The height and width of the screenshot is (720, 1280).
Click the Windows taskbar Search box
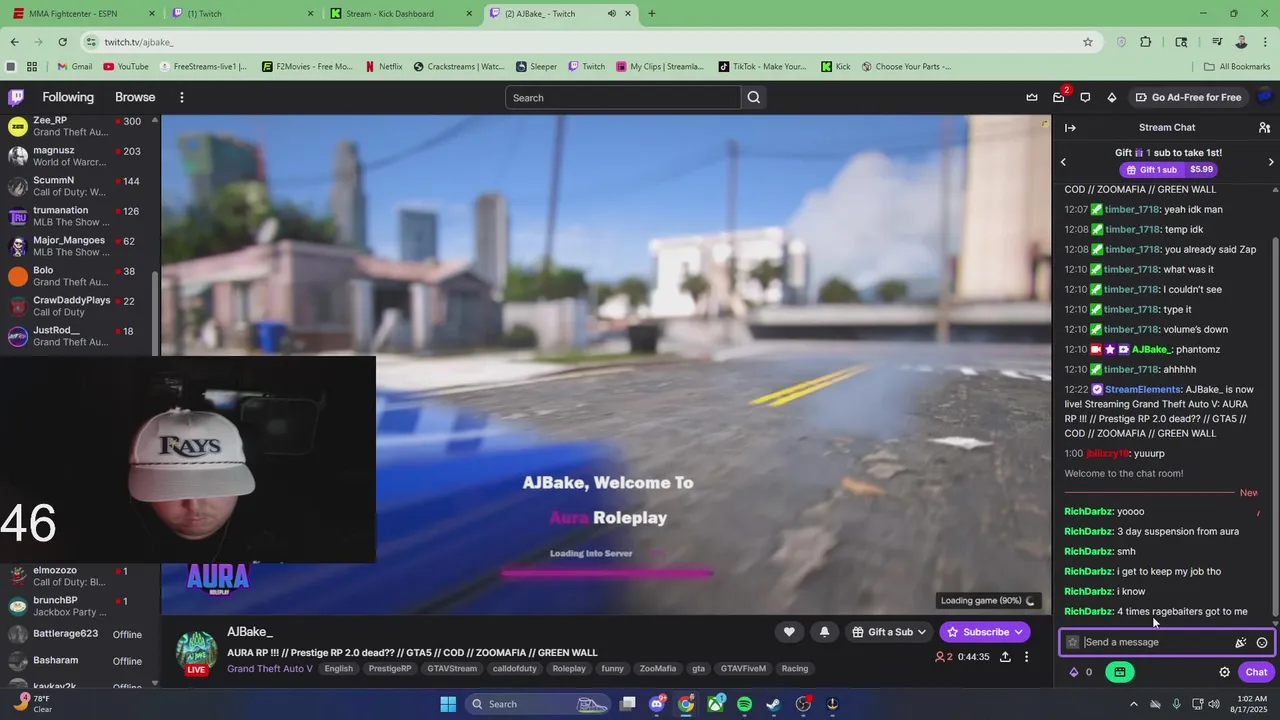(x=538, y=704)
